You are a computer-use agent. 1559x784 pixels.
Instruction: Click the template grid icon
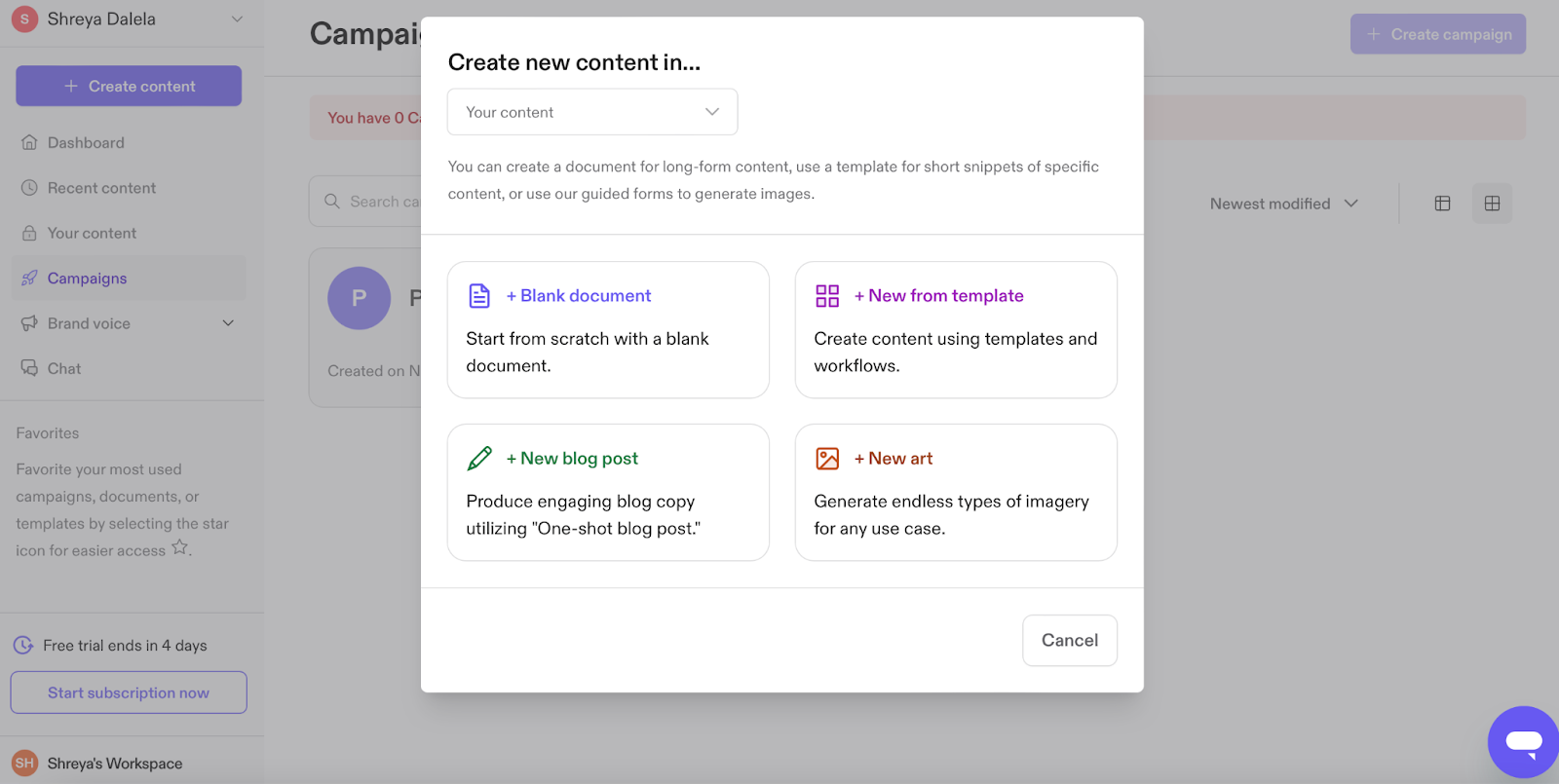click(827, 295)
